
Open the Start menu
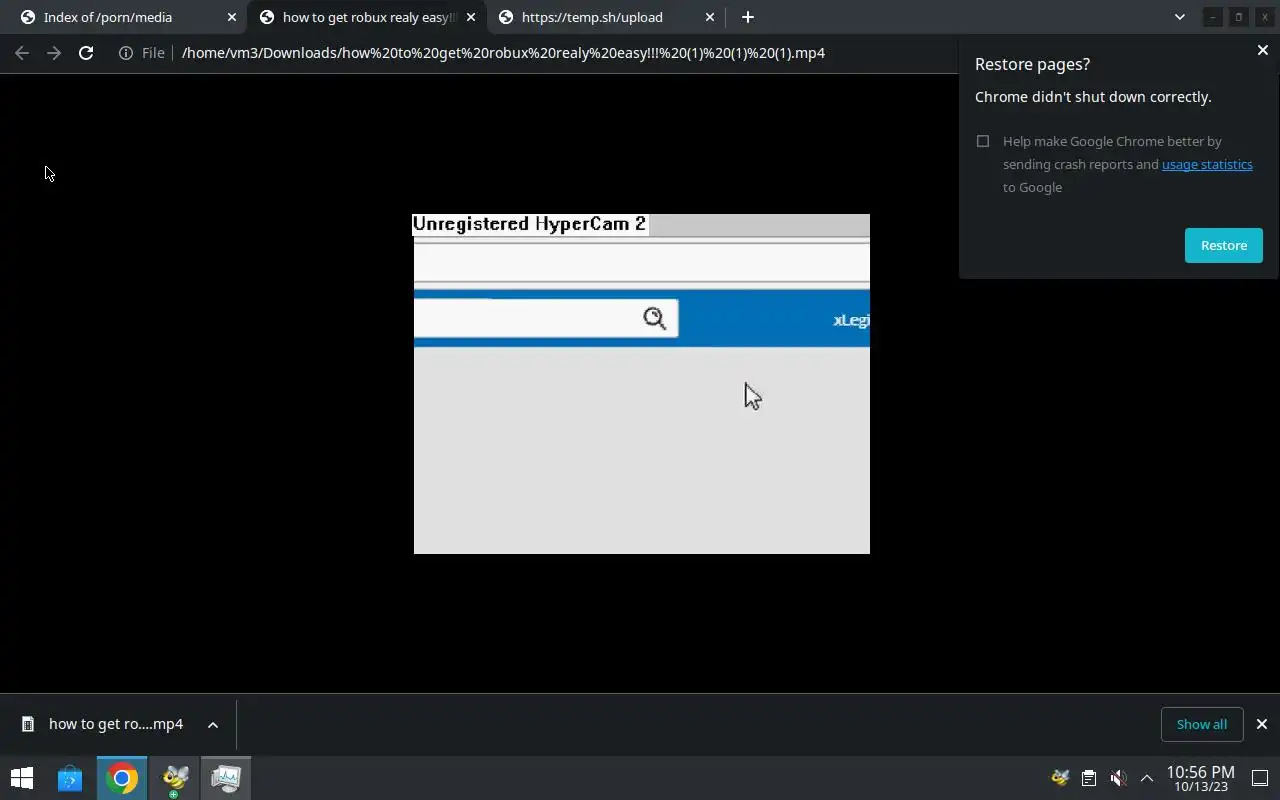pyautogui.click(x=22, y=778)
